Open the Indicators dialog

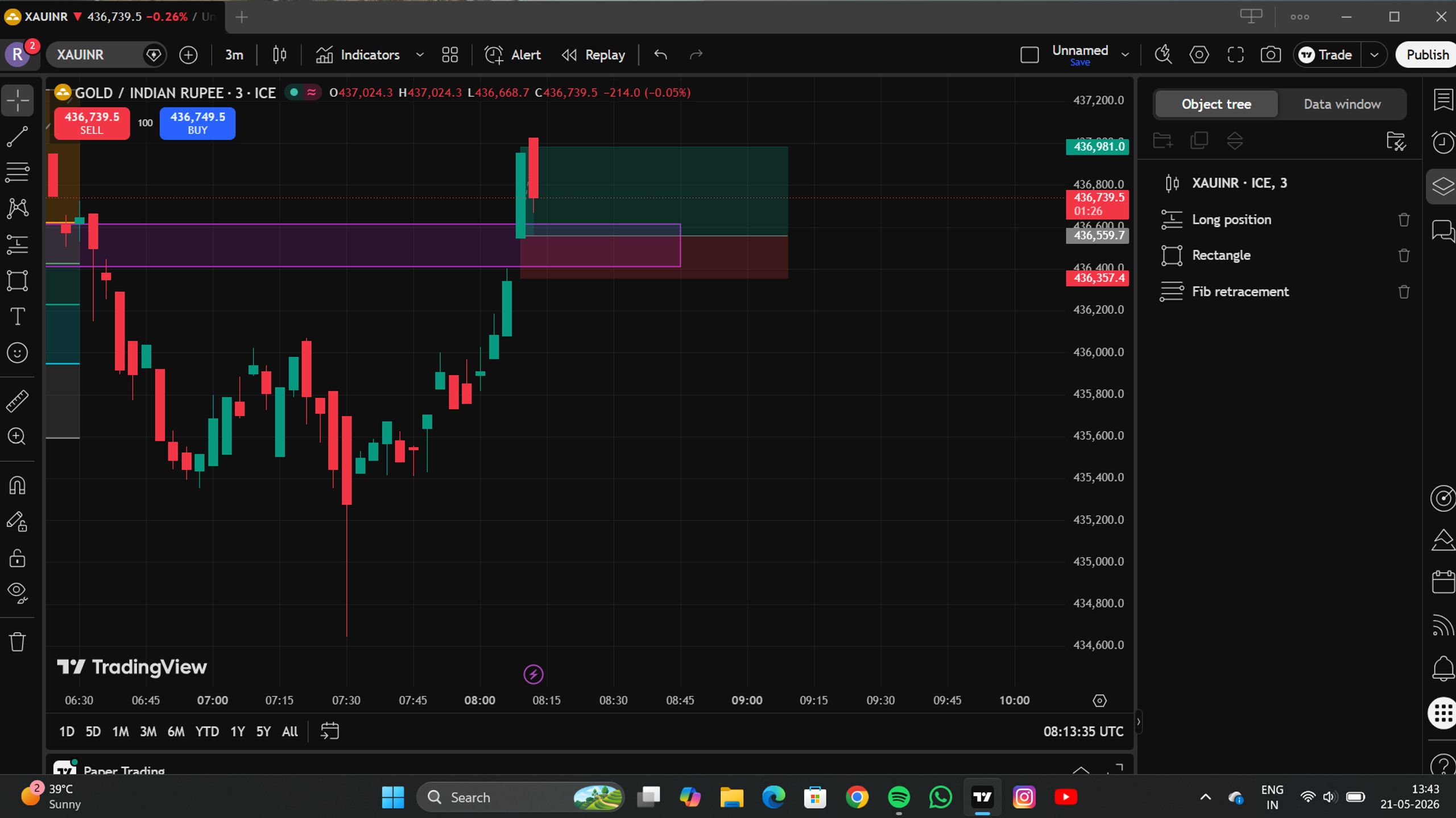click(x=358, y=55)
